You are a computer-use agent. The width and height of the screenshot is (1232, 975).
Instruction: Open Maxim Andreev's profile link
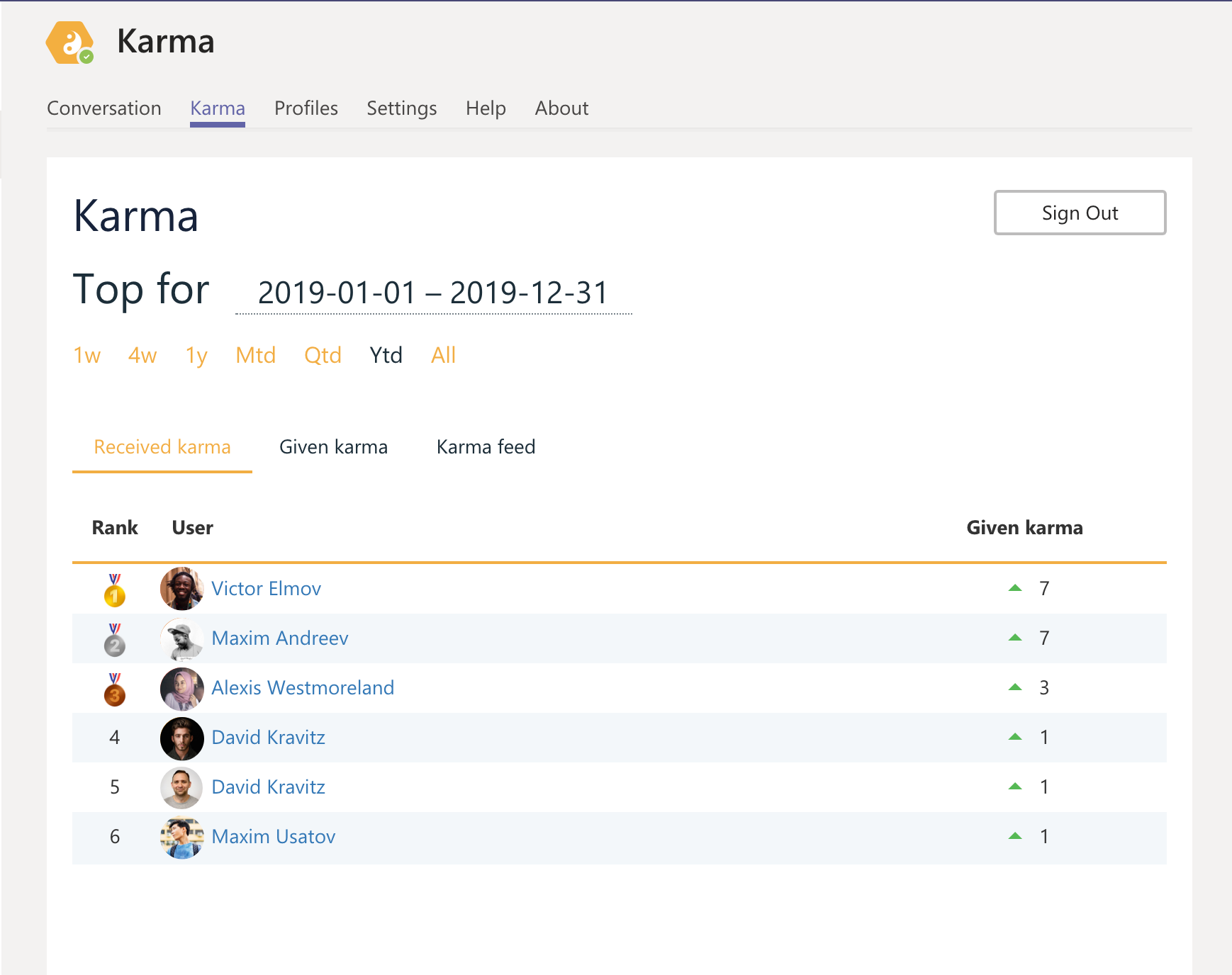click(280, 638)
